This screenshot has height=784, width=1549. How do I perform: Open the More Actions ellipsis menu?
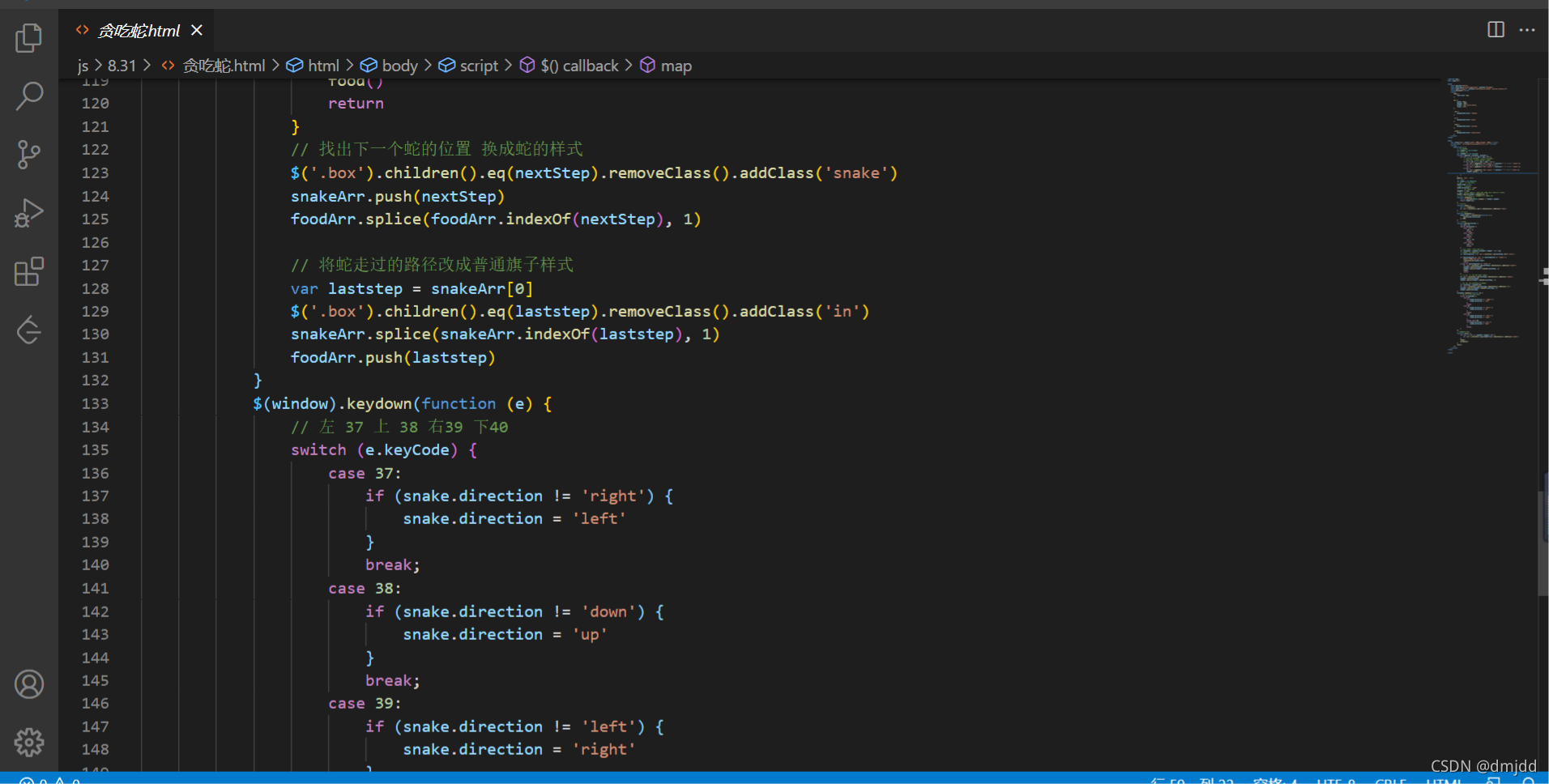[1527, 30]
